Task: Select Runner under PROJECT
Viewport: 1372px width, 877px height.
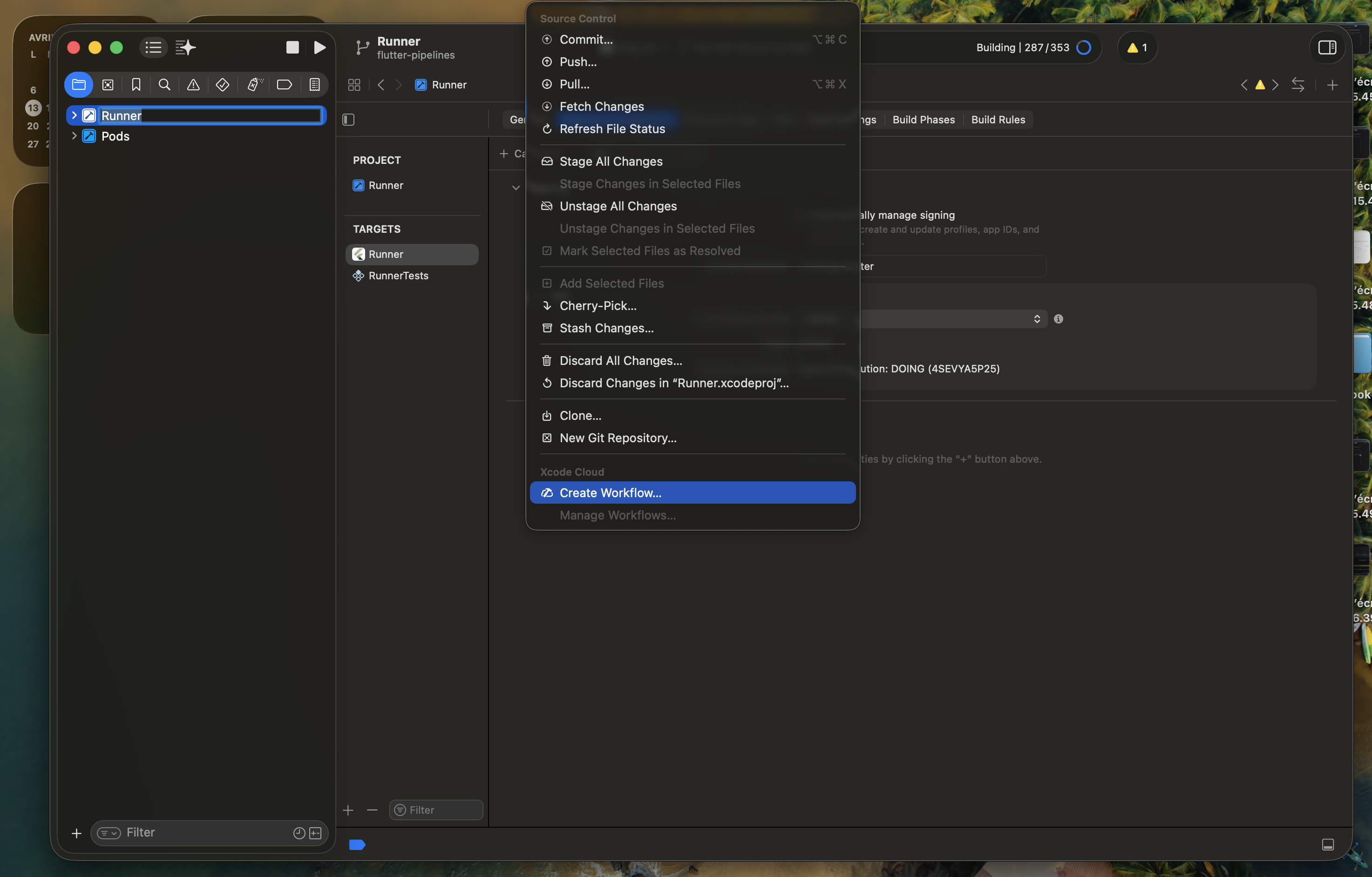Action: (413, 185)
